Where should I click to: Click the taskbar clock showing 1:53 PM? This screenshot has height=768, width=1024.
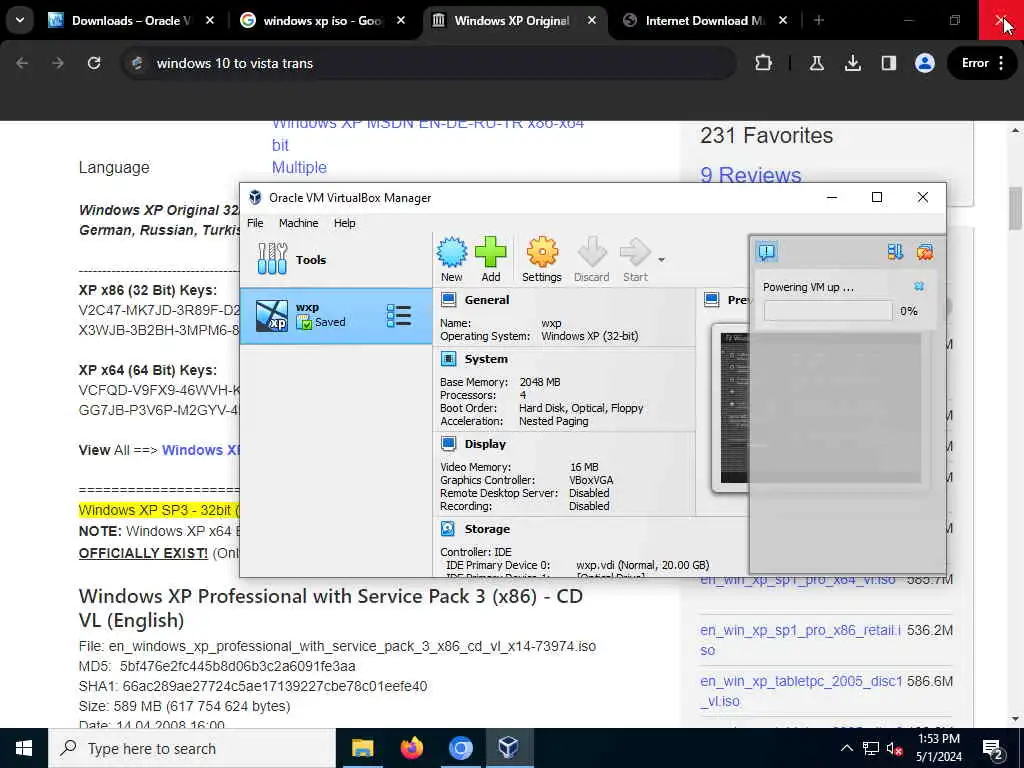click(x=938, y=748)
